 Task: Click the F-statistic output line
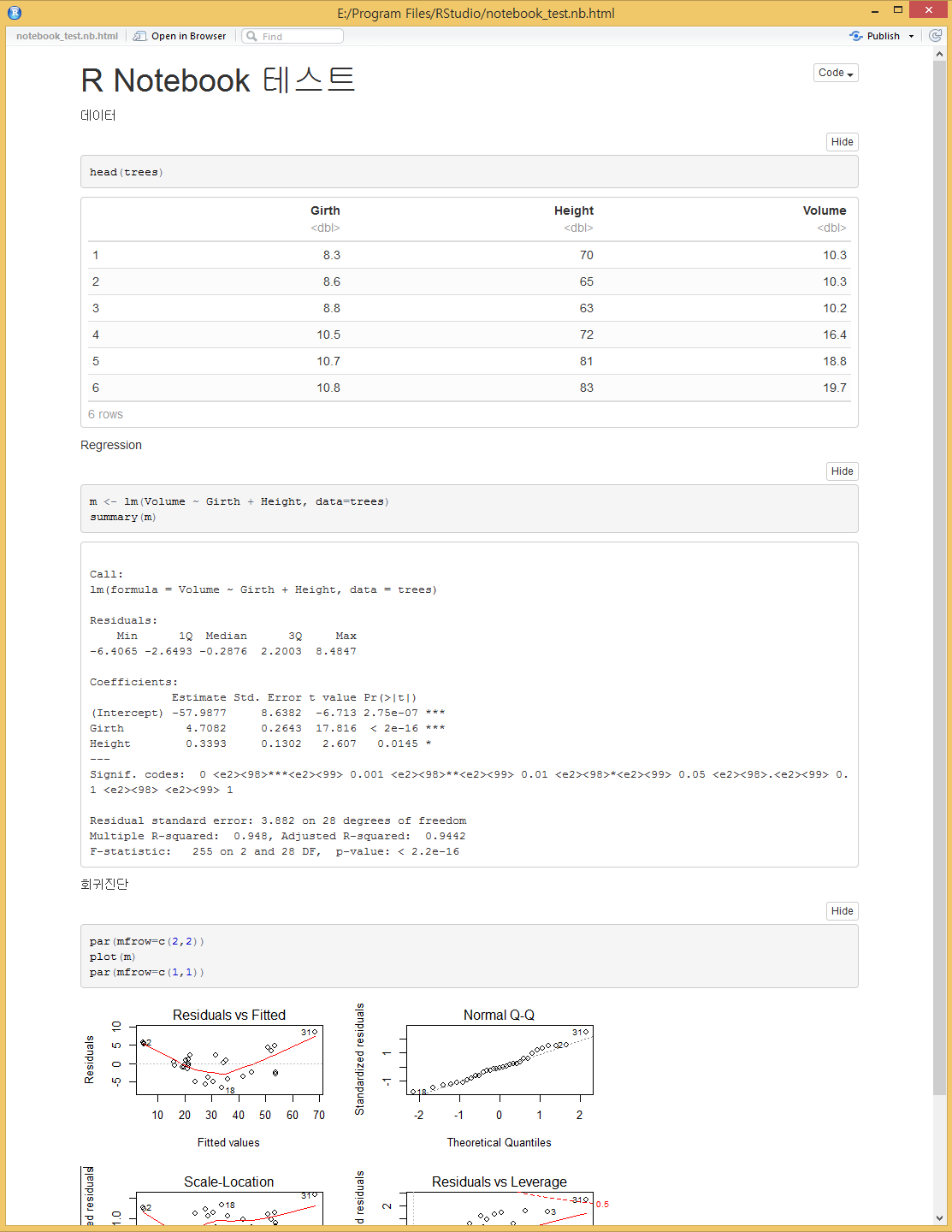[x=275, y=851]
